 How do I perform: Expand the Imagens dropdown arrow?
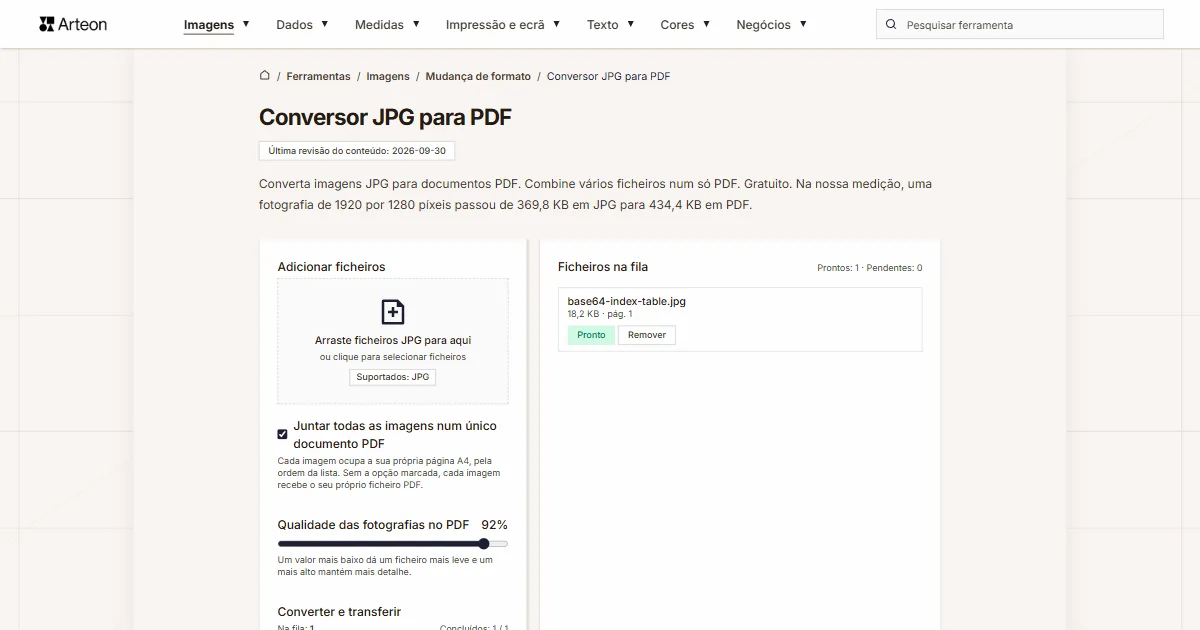point(246,24)
